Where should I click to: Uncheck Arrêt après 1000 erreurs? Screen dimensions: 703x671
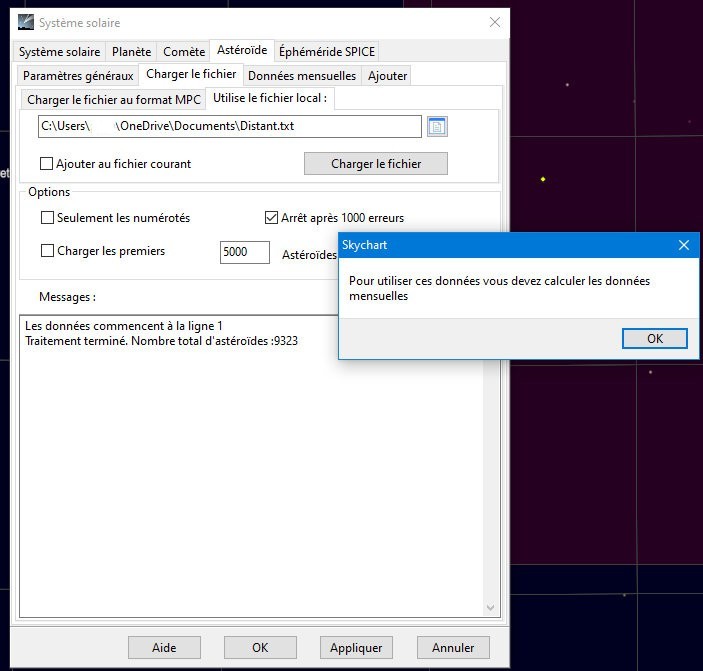tap(271, 218)
